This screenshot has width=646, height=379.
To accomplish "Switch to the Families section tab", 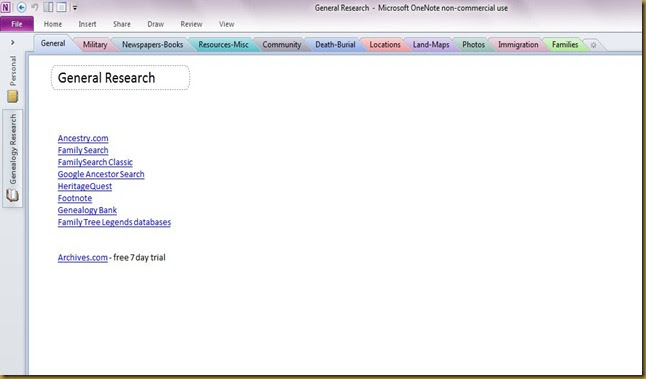I will click(x=565, y=44).
